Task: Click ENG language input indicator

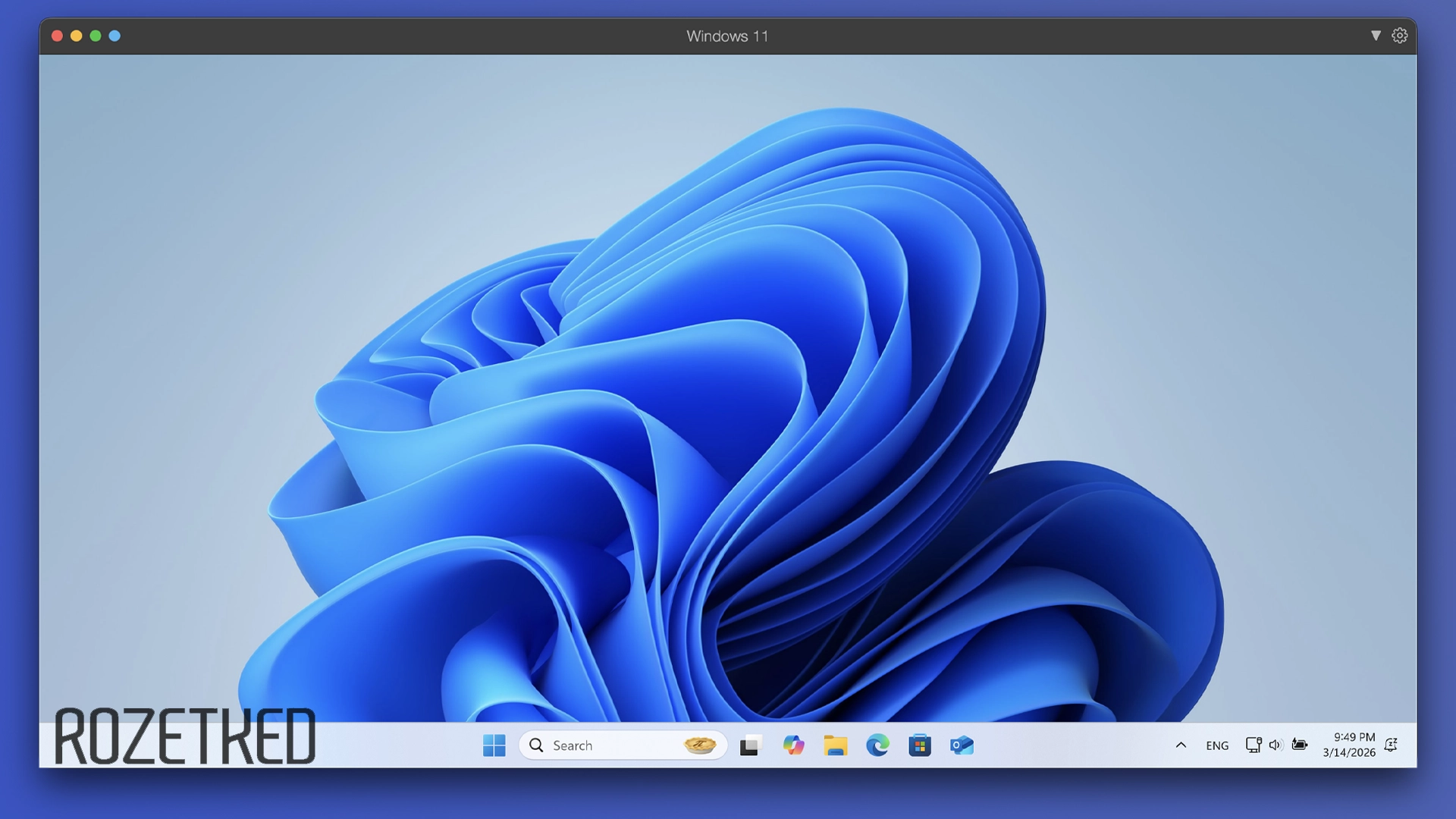Action: tap(1217, 745)
